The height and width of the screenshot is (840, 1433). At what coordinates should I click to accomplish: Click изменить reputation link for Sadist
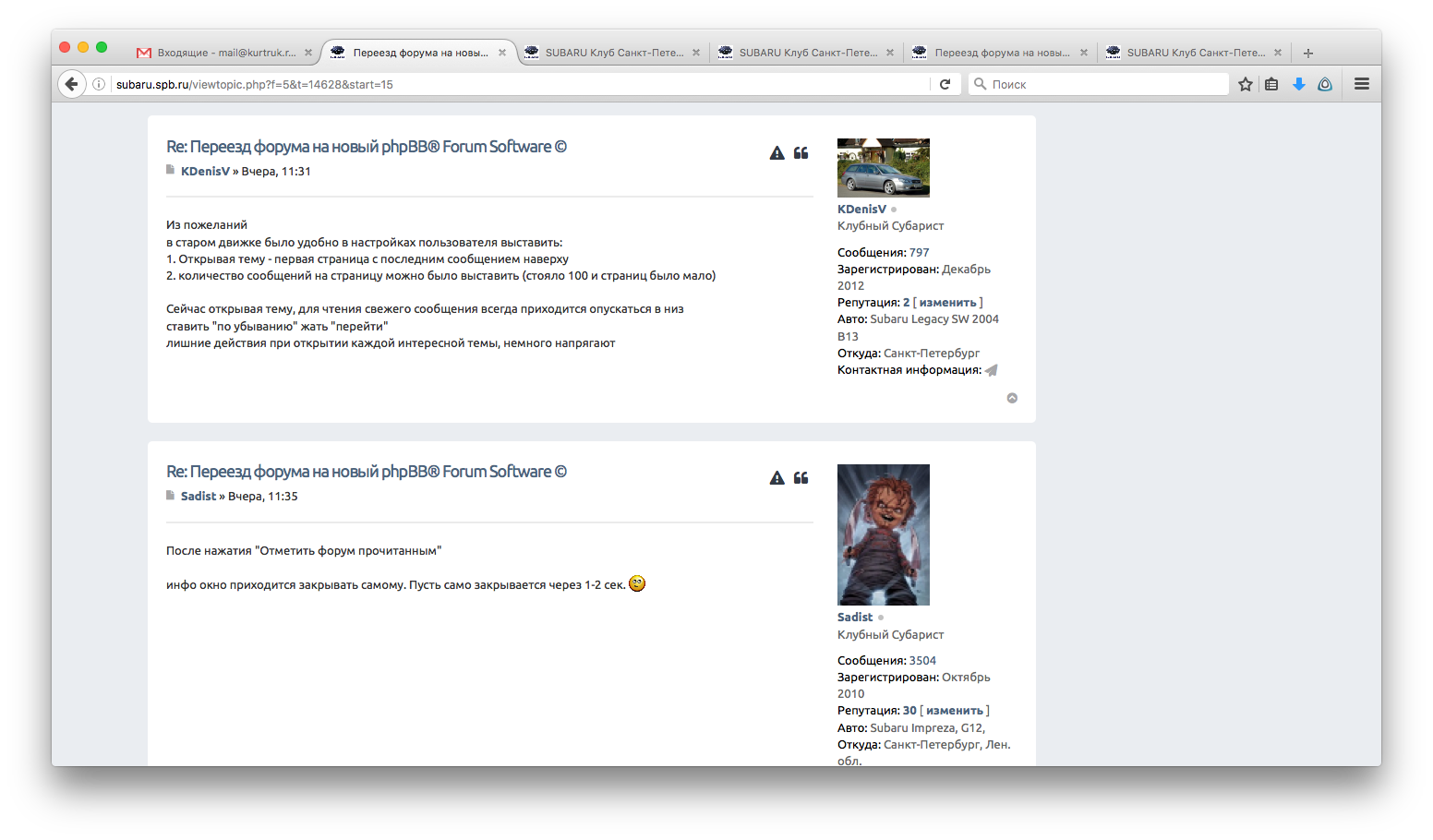[x=955, y=711]
